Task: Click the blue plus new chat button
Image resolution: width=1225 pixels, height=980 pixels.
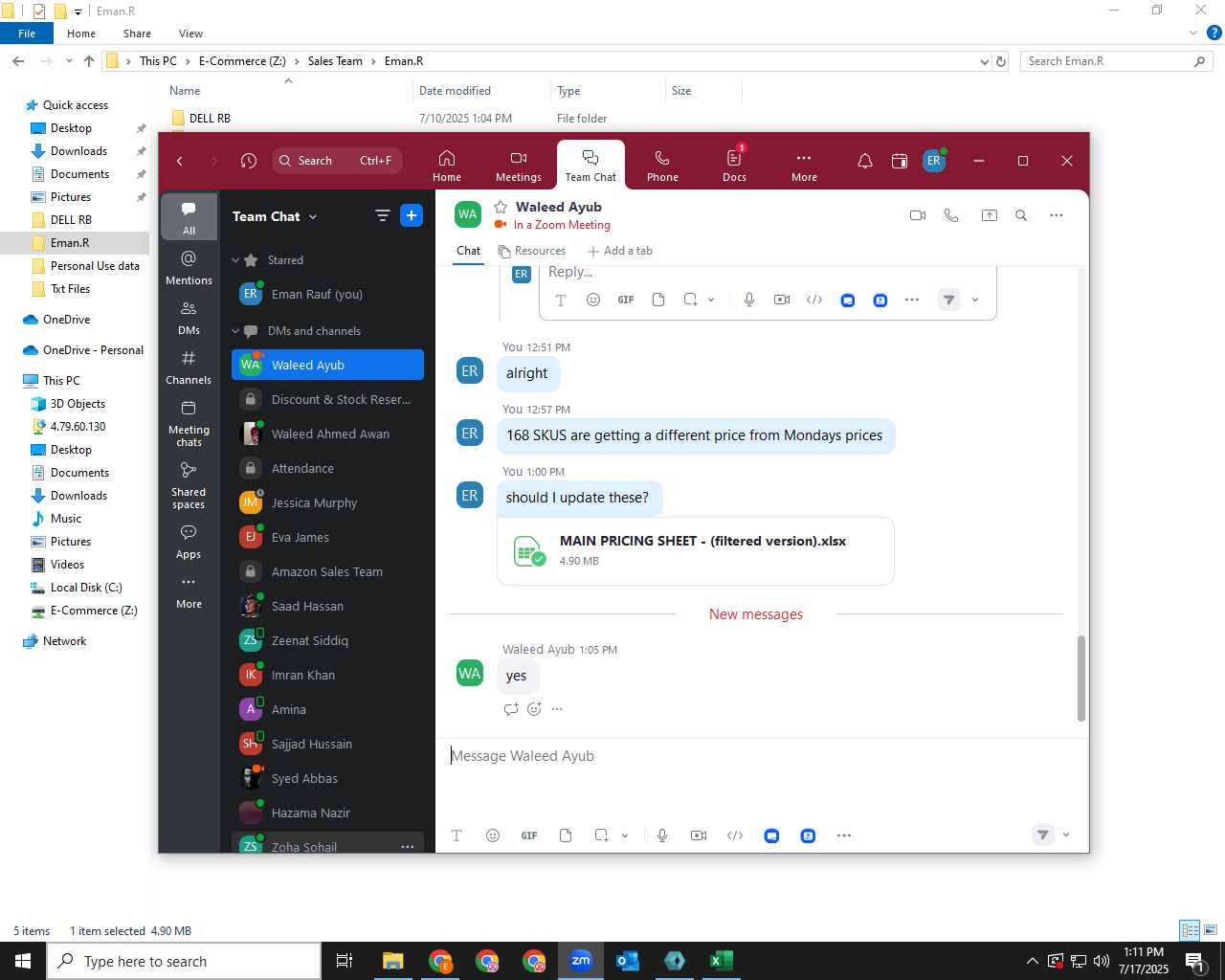Action: (x=412, y=216)
